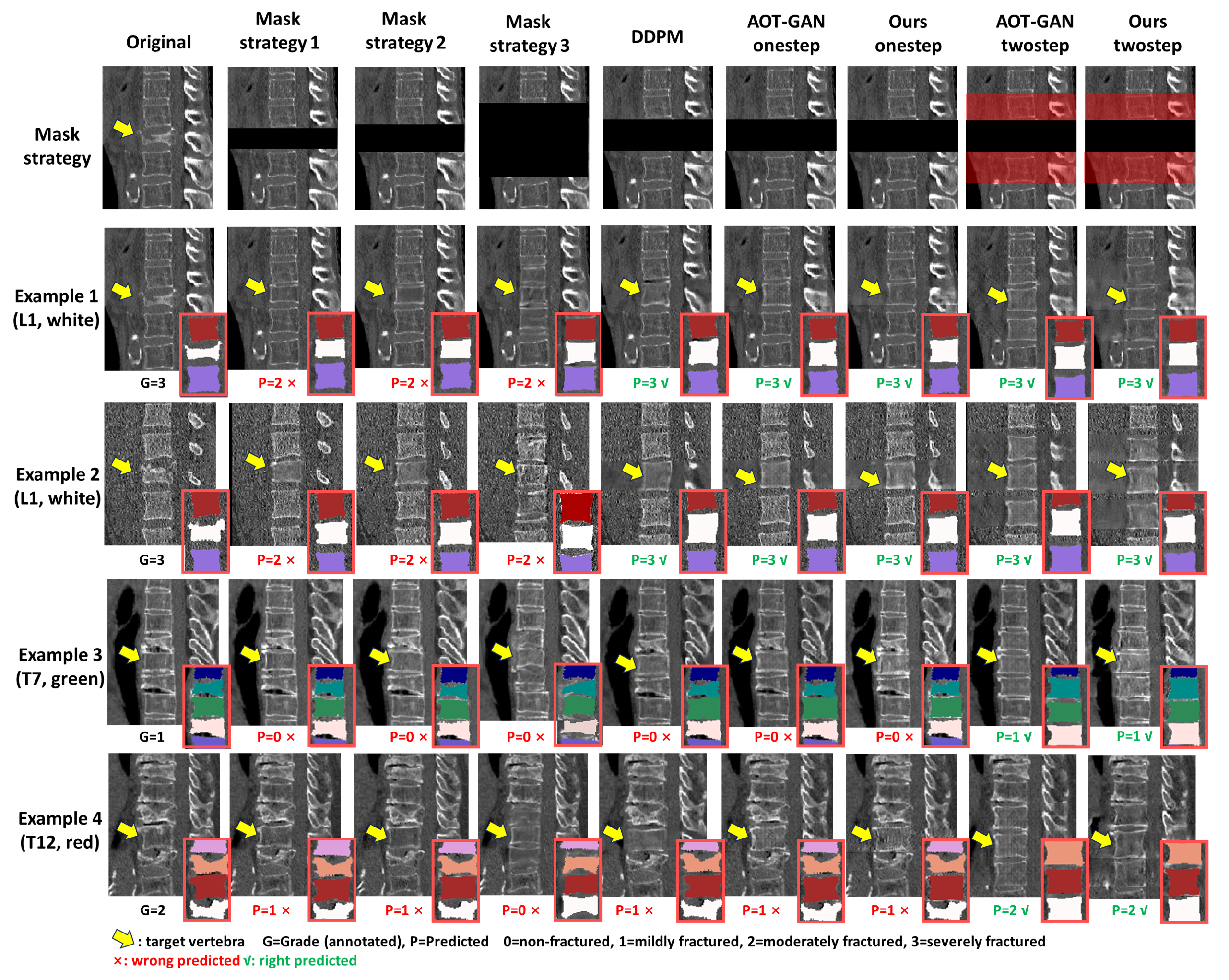Click purple vertebra in second row's first inset

[203, 378]
